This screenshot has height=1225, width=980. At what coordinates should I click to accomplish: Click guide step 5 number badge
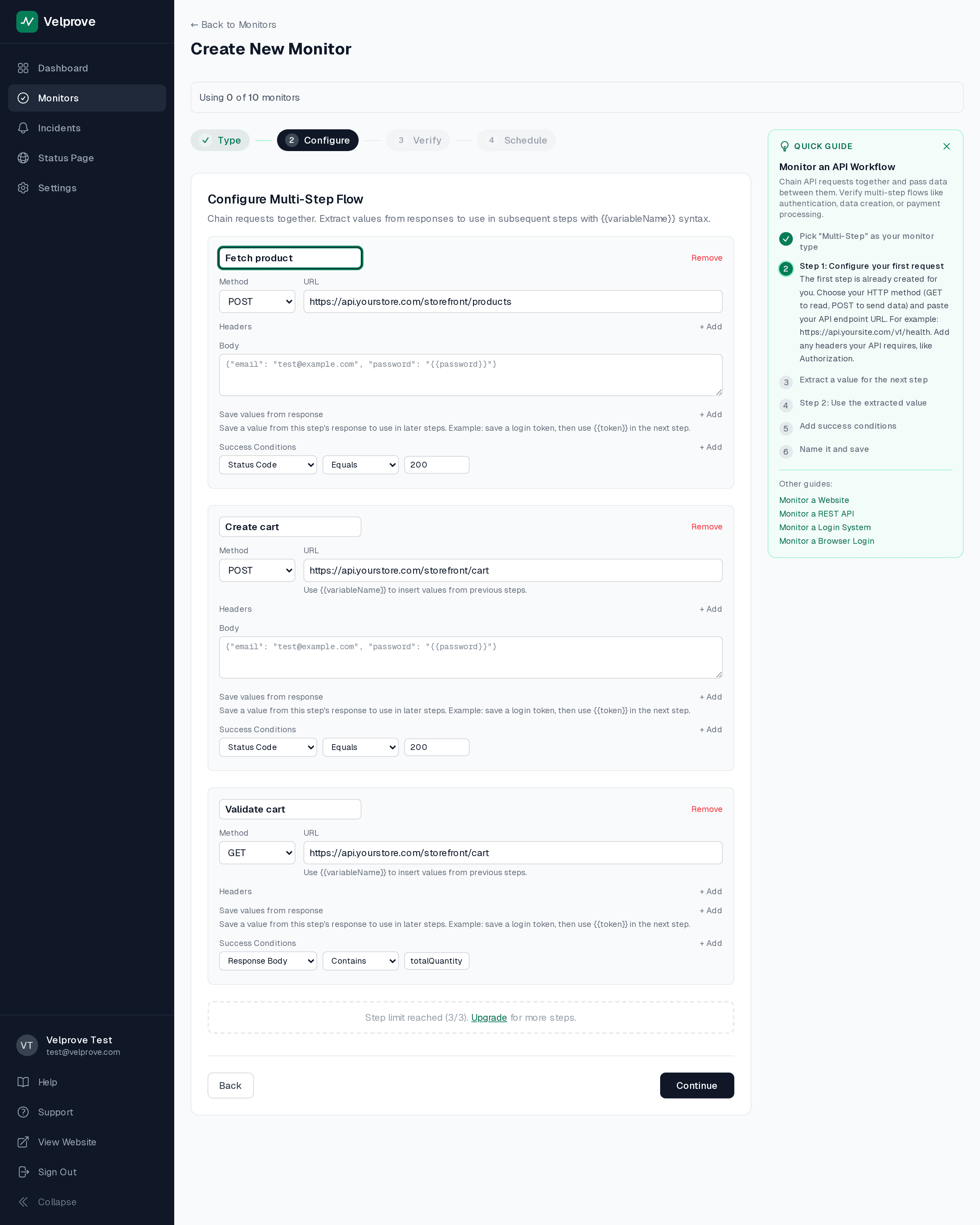[786, 429]
